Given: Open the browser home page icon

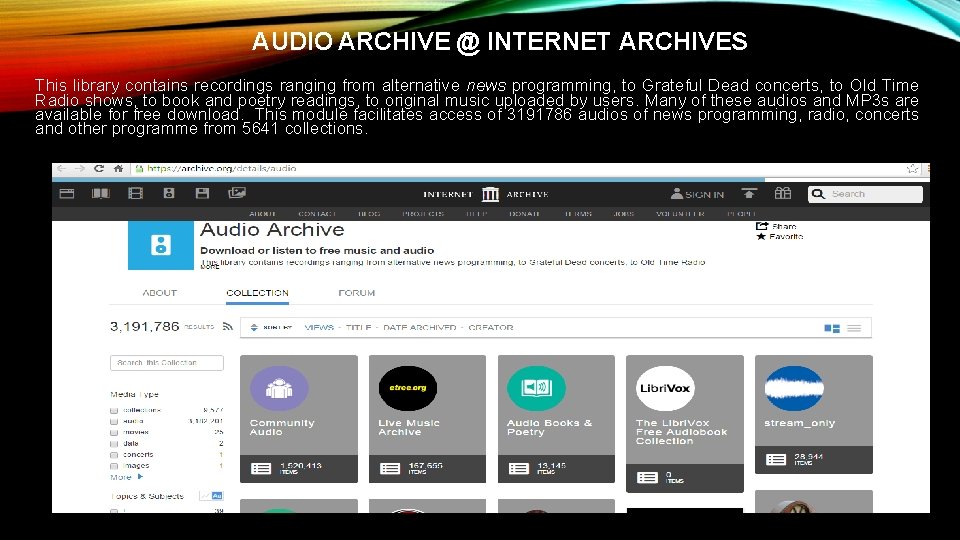Looking at the screenshot, I should point(118,168).
